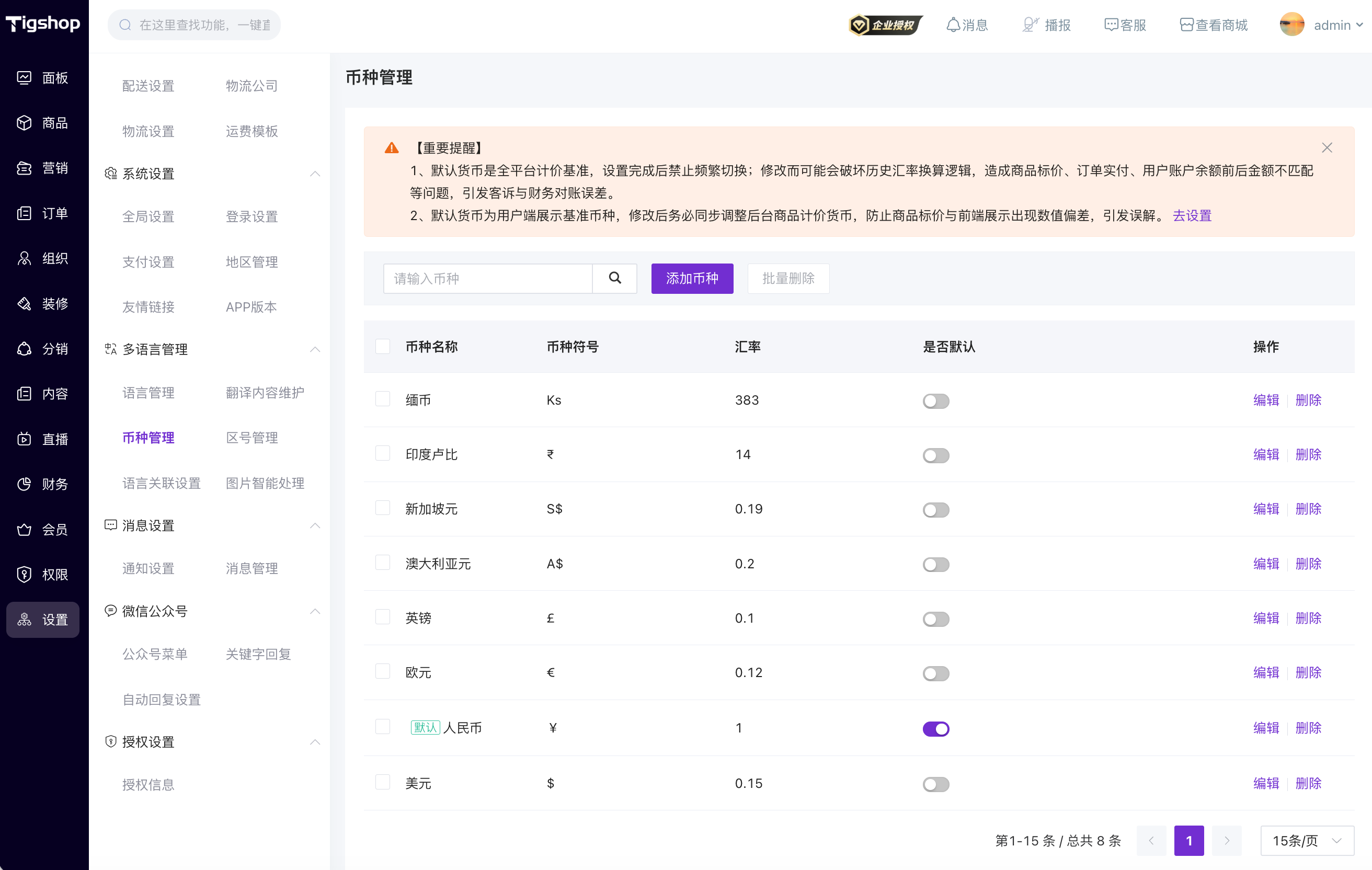Open 语言管理 menu item
The image size is (1372, 870).
click(x=148, y=393)
